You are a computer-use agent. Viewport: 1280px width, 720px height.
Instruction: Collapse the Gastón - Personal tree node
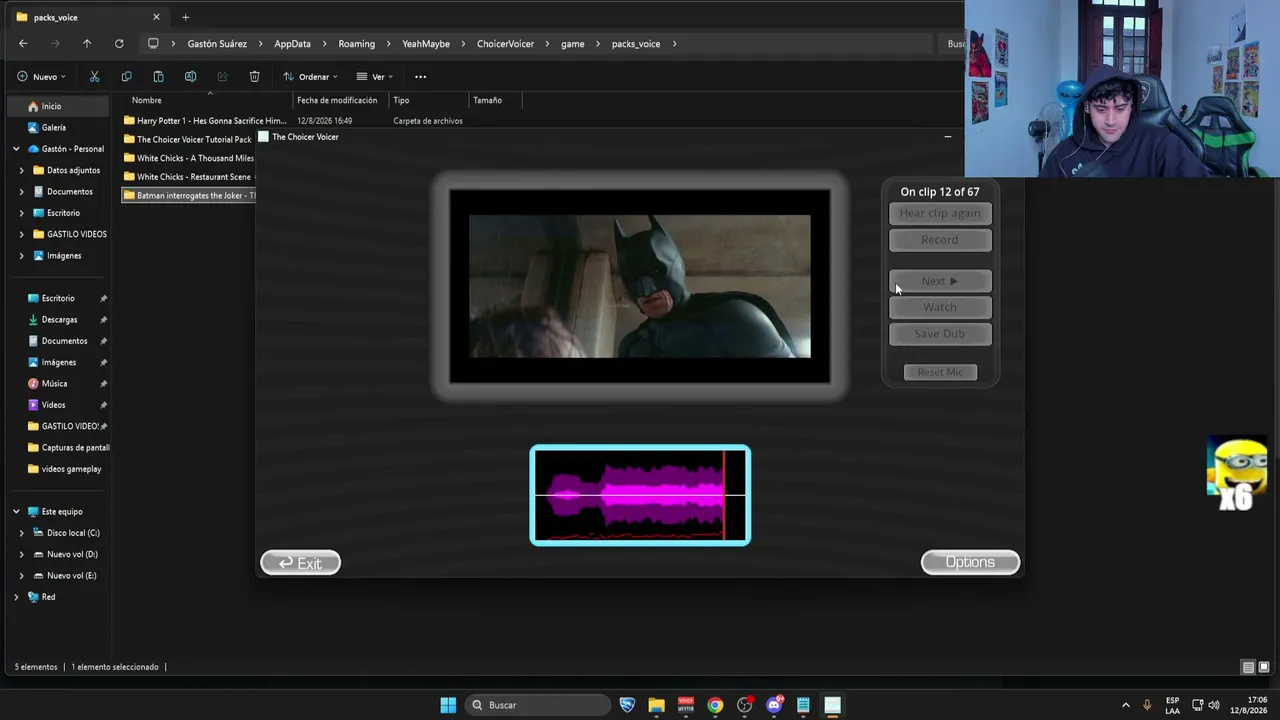16,149
